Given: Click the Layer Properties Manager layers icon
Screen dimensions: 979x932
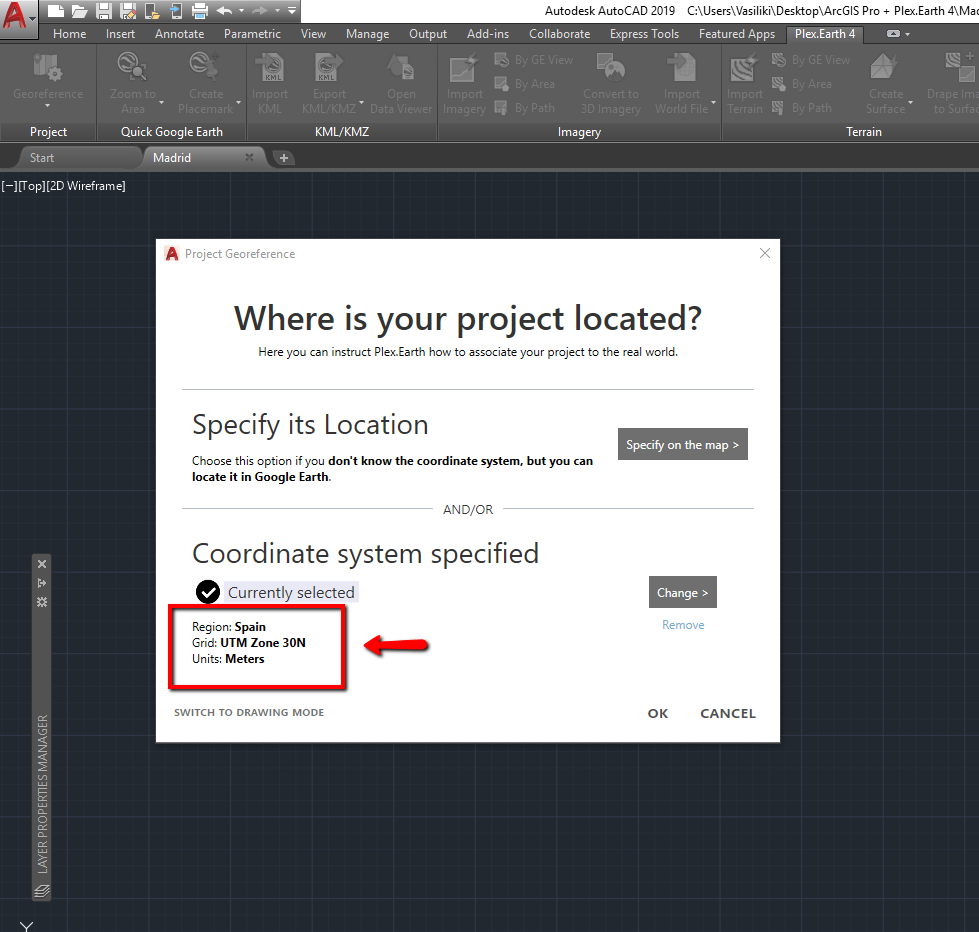Looking at the screenshot, I should click(x=42, y=891).
